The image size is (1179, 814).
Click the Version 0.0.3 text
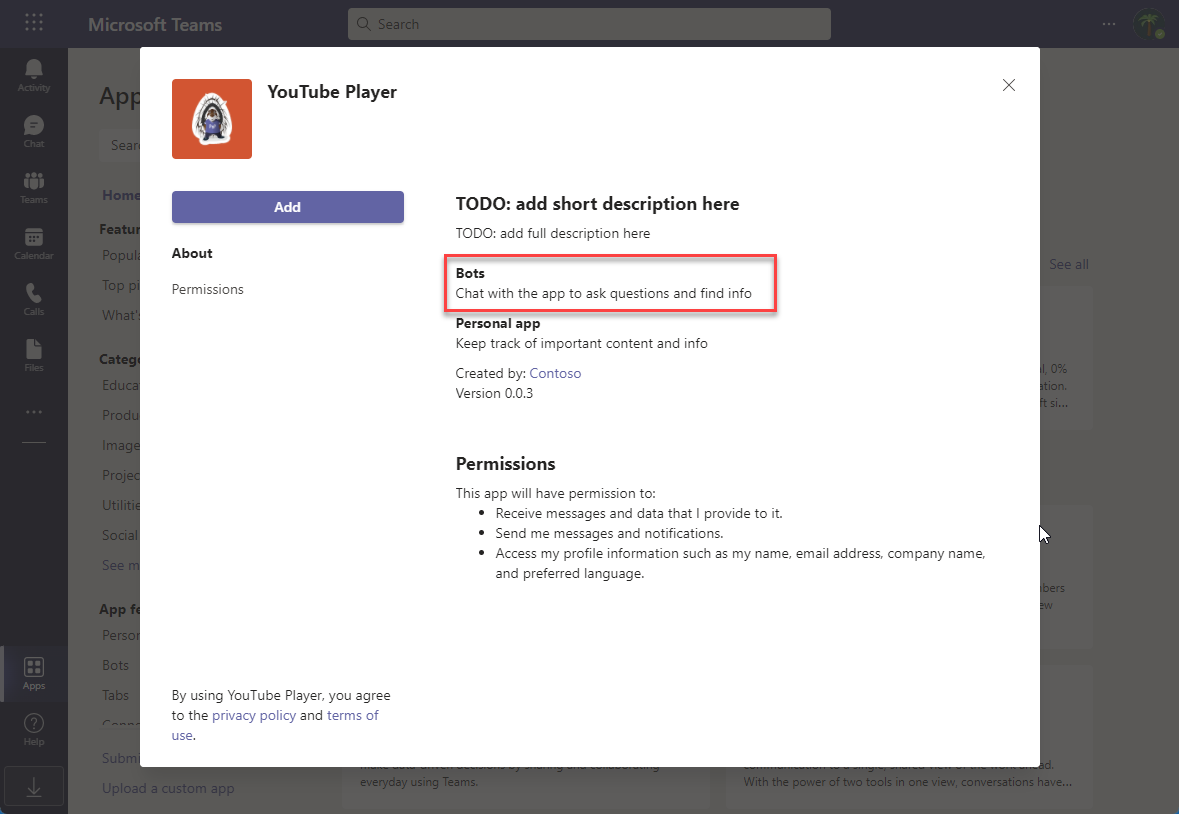(x=494, y=393)
